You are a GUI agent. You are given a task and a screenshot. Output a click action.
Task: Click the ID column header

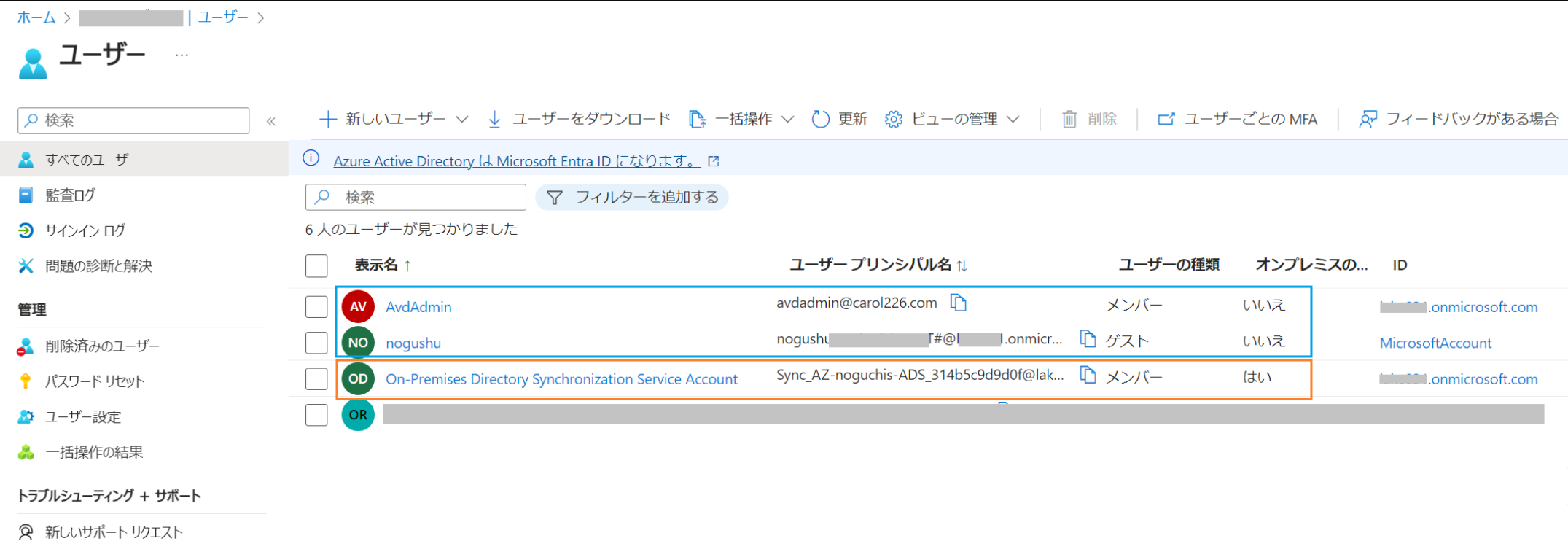point(1400,265)
